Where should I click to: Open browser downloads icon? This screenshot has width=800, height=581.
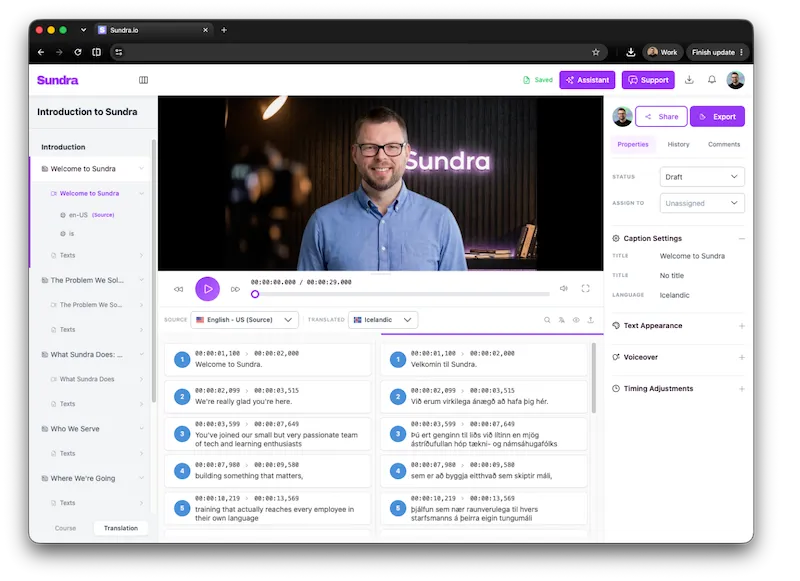631,52
